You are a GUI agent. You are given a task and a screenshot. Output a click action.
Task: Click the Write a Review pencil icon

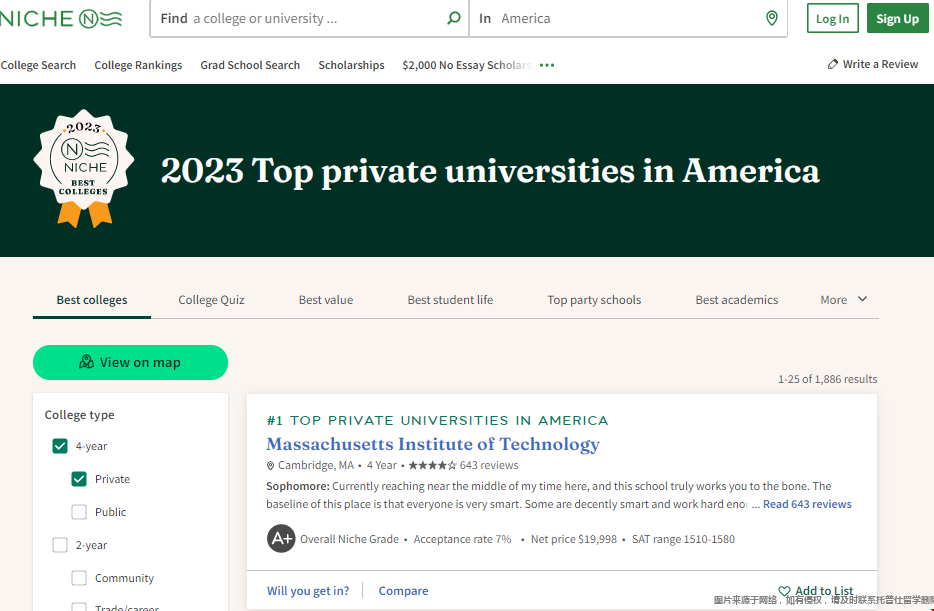tap(833, 64)
